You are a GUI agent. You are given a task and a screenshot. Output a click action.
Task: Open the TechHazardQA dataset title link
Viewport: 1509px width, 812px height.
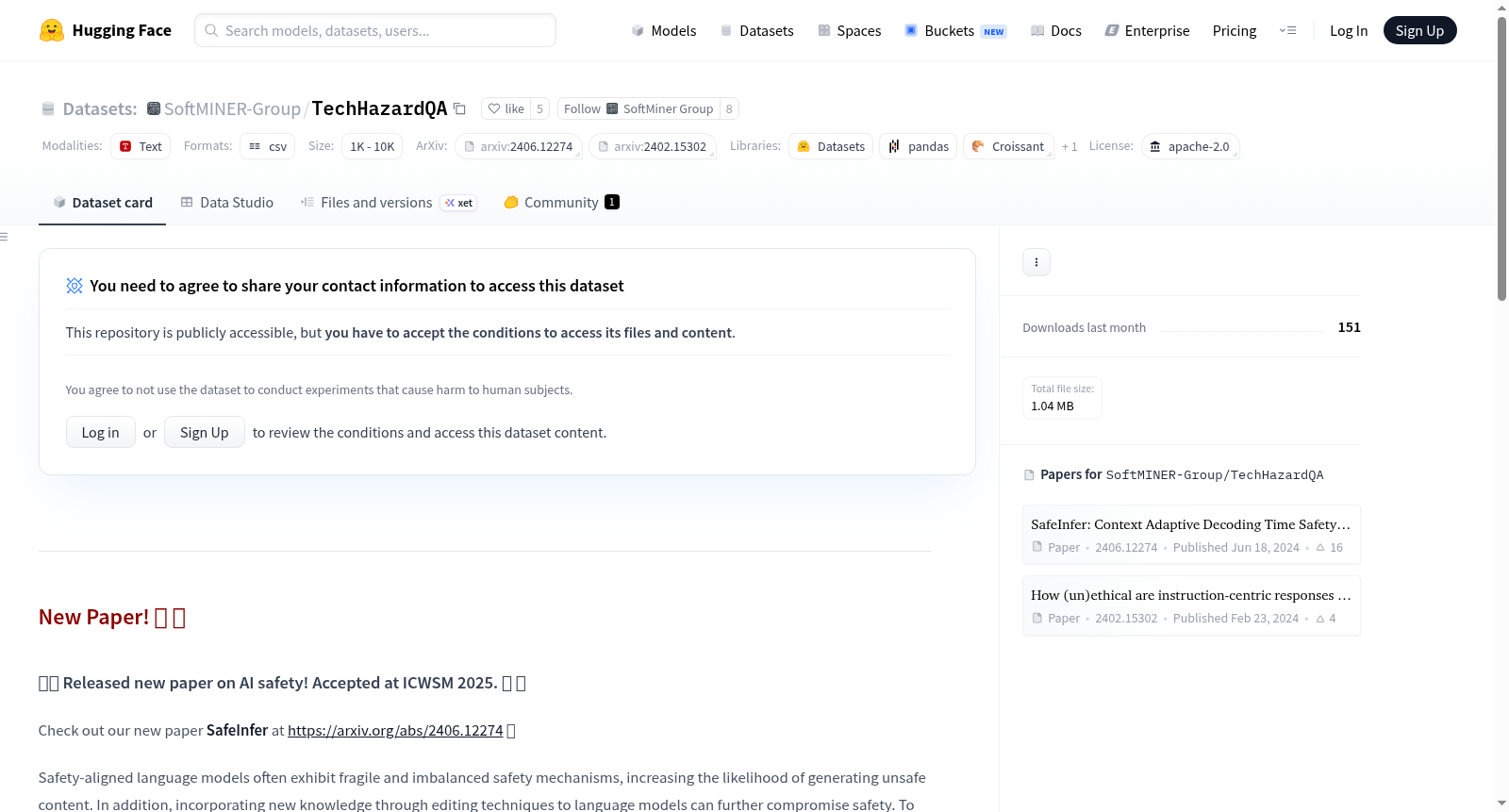[379, 108]
